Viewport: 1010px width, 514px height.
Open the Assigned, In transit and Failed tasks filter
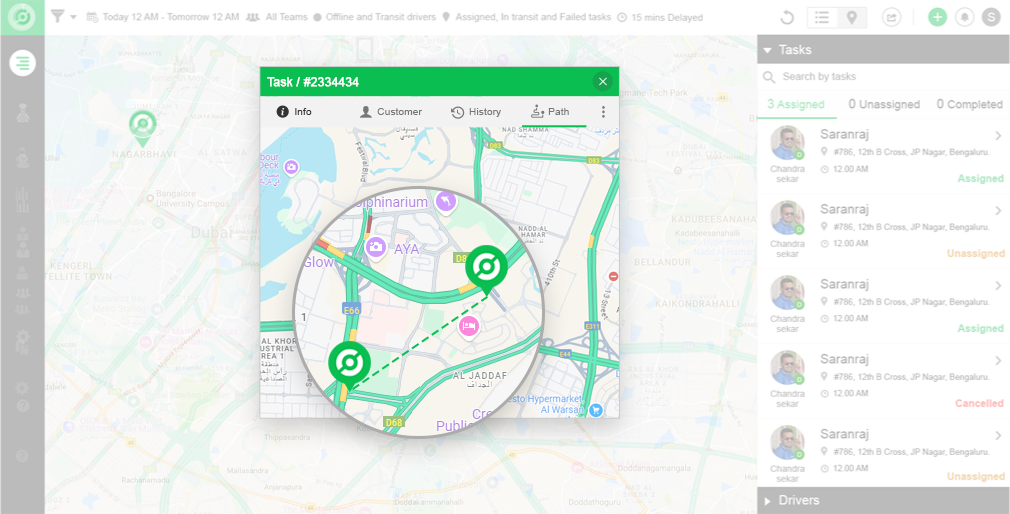coord(526,17)
